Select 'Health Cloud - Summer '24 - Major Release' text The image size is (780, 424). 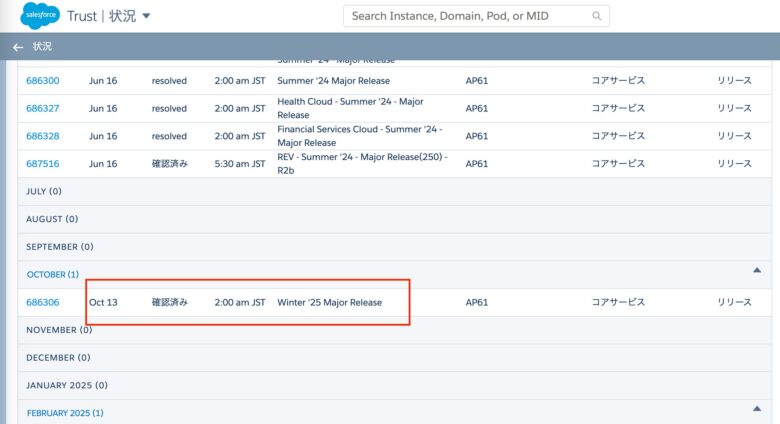(x=350, y=108)
